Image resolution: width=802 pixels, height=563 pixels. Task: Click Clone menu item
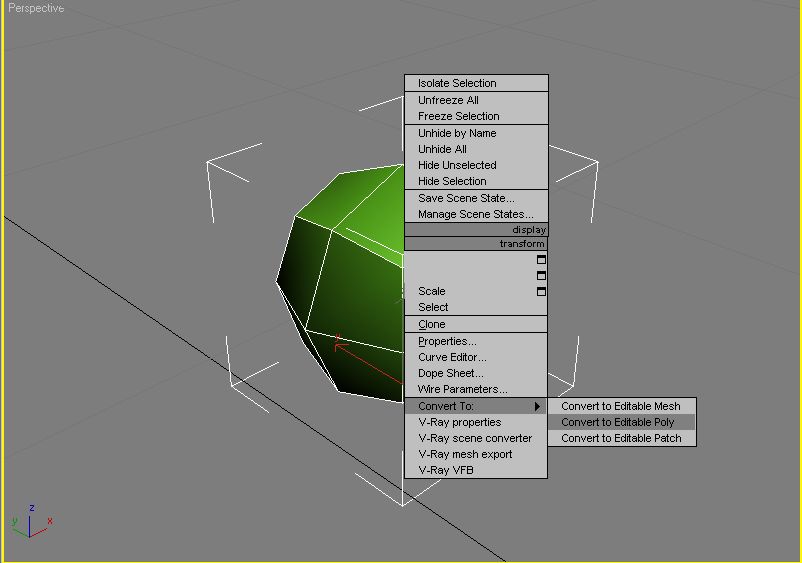click(476, 324)
